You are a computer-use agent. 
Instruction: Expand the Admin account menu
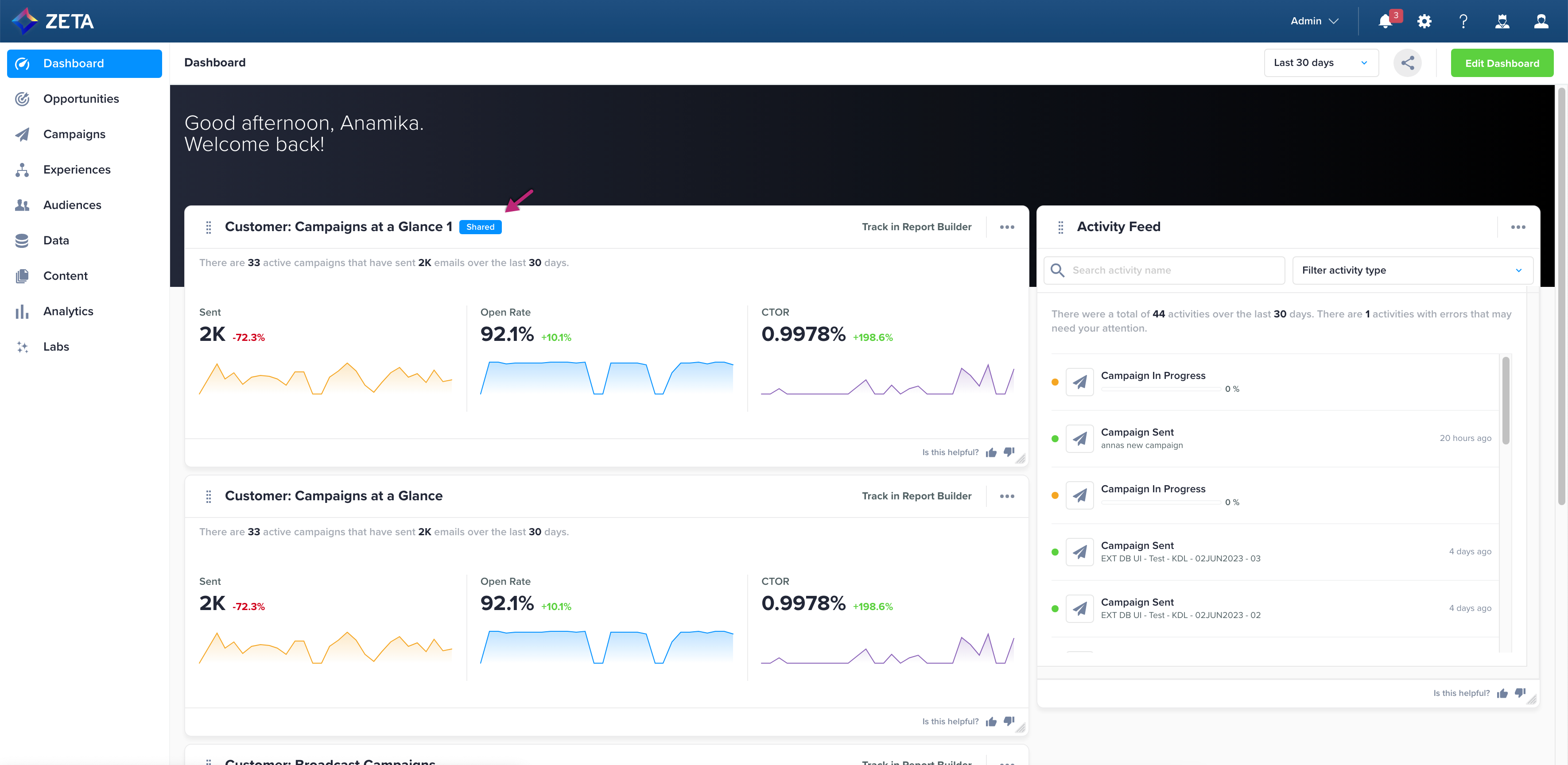coord(1314,21)
